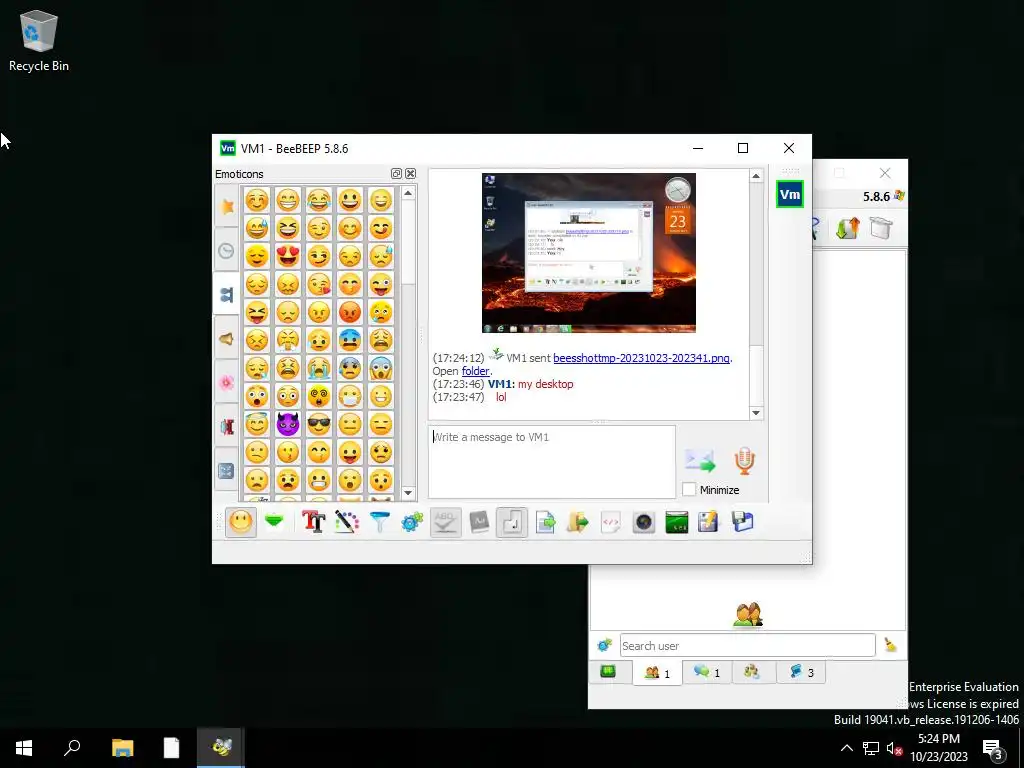Image resolution: width=1024 pixels, height=768 pixels.
Task: Open File Explorer from taskbar
Action: click(122, 748)
